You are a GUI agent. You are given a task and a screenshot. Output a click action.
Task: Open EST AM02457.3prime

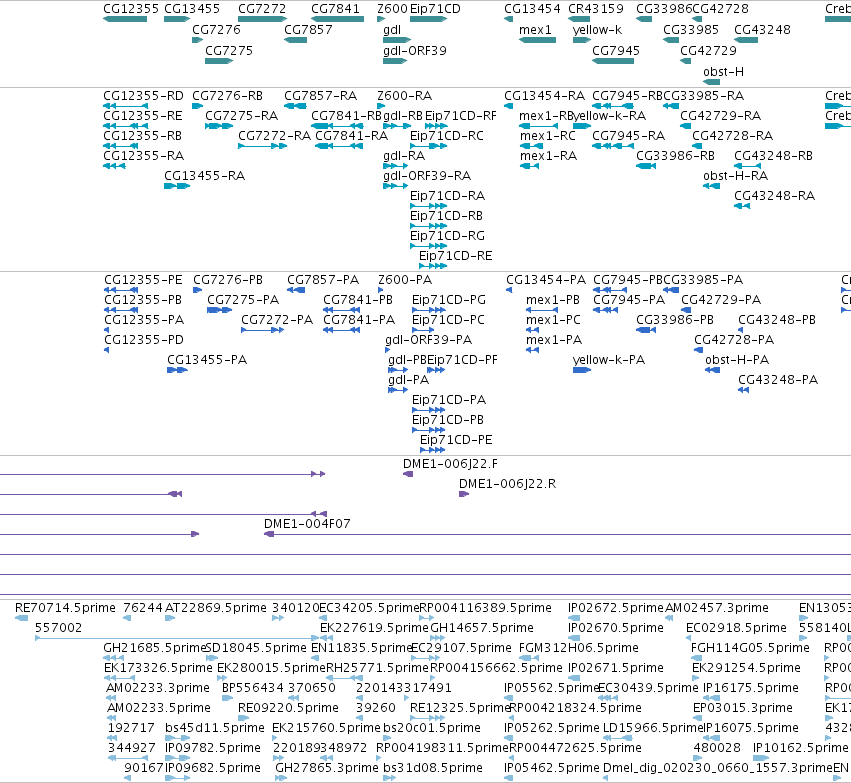coord(716,608)
